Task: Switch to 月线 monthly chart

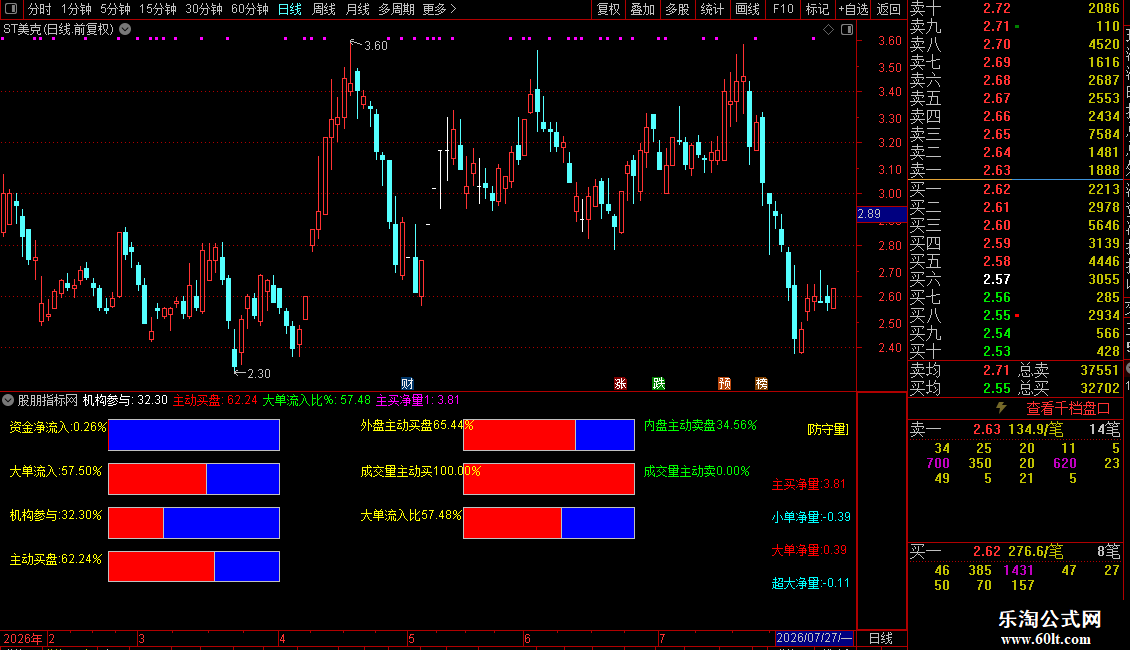Action: click(357, 9)
